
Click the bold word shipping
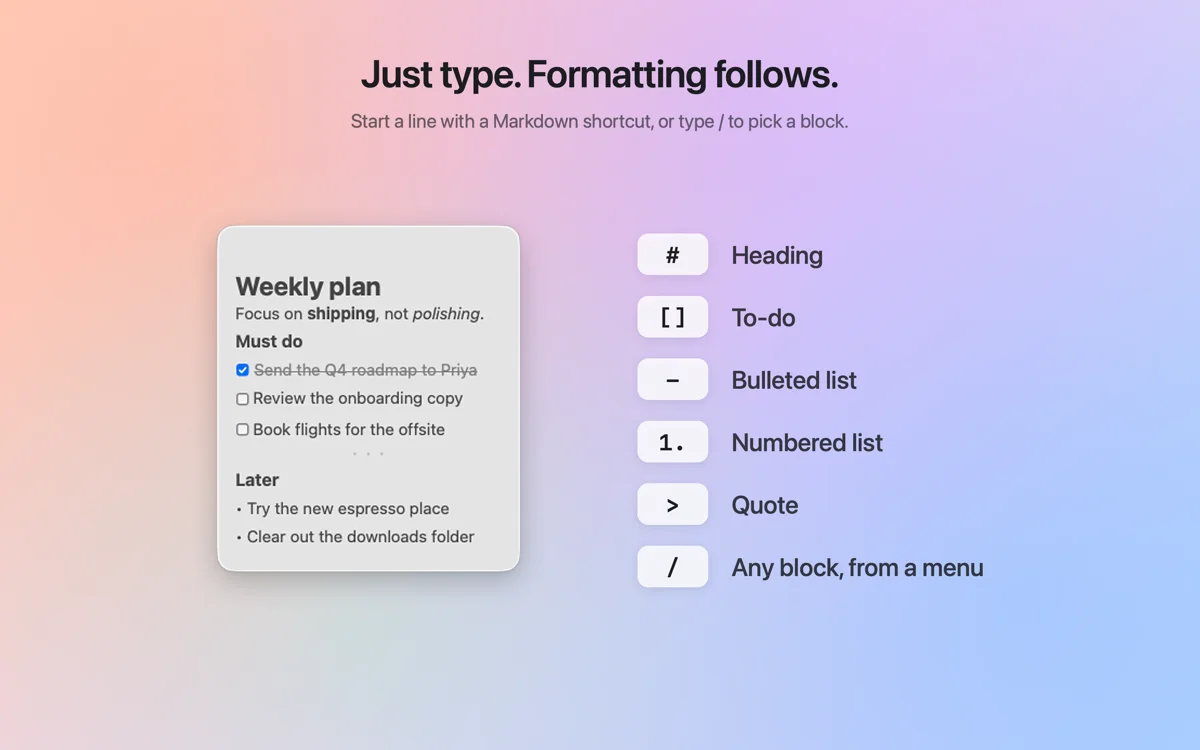tap(341, 314)
